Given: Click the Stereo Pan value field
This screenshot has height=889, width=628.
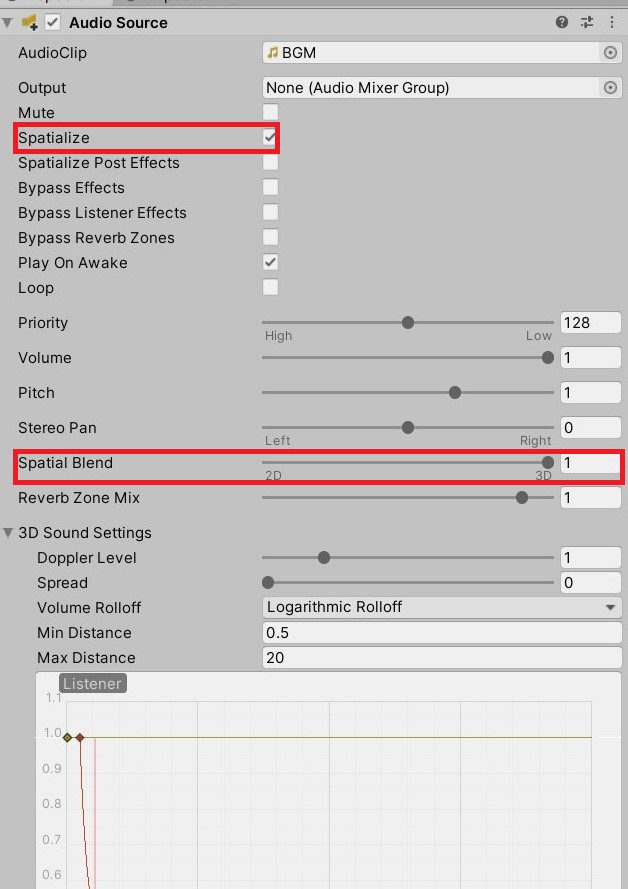Looking at the screenshot, I should pyautogui.click(x=591, y=427).
